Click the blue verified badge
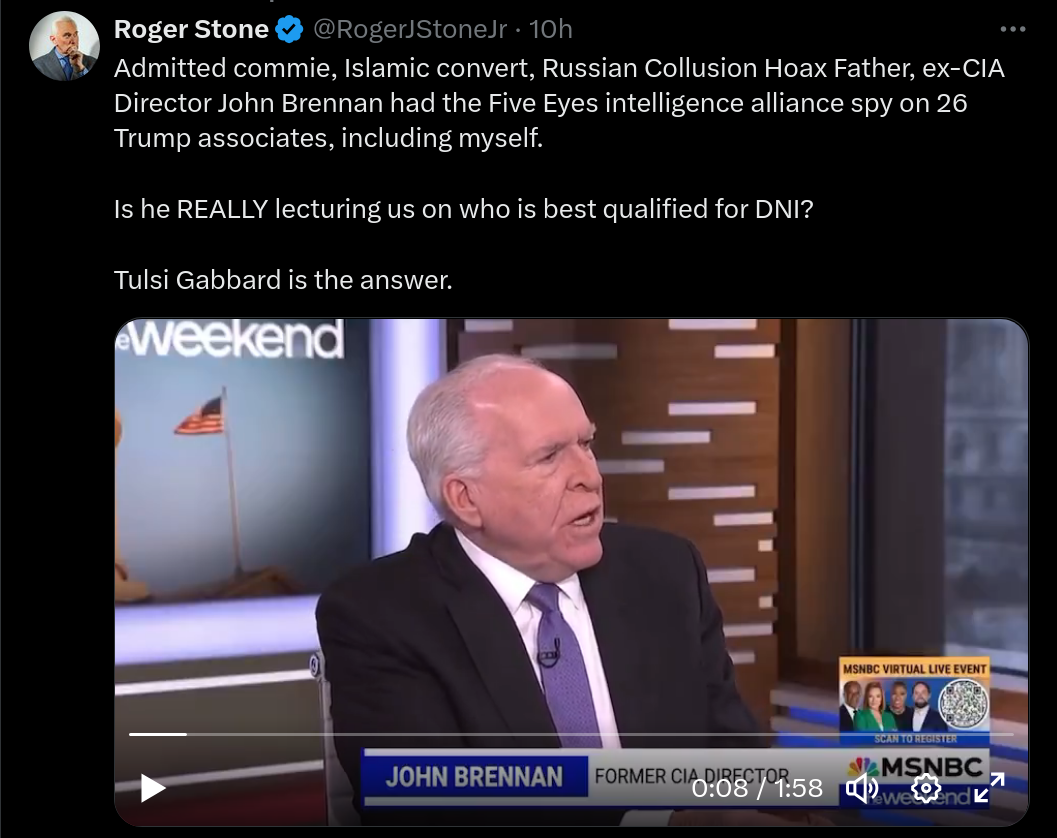The height and width of the screenshot is (838, 1057). [x=290, y=30]
